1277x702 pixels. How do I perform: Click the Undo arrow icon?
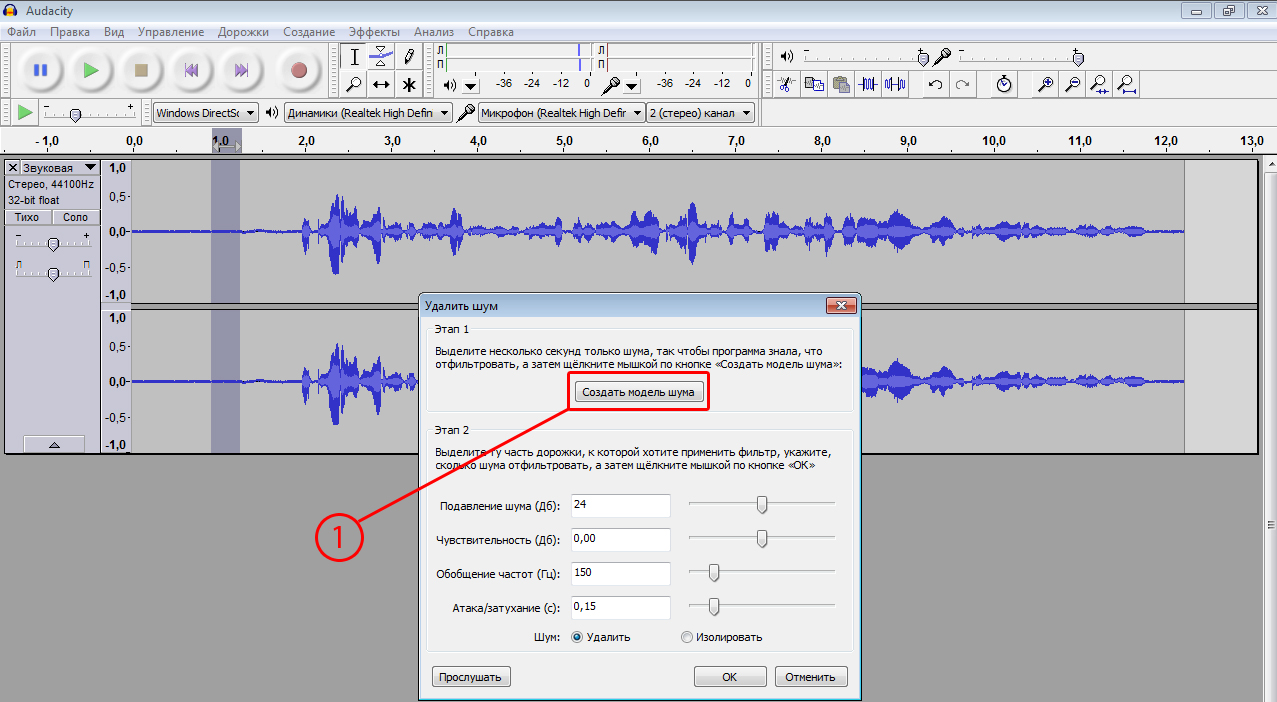click(x=935, y=84)
